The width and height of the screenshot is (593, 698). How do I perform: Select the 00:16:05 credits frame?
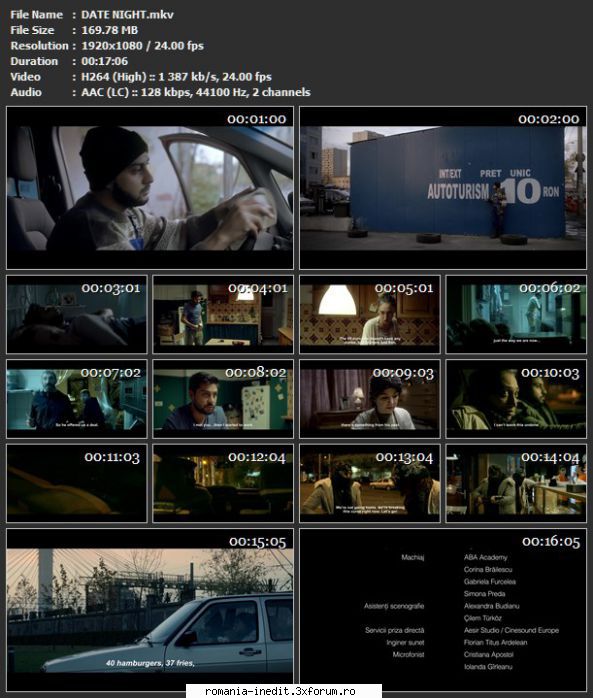point(443,610)
